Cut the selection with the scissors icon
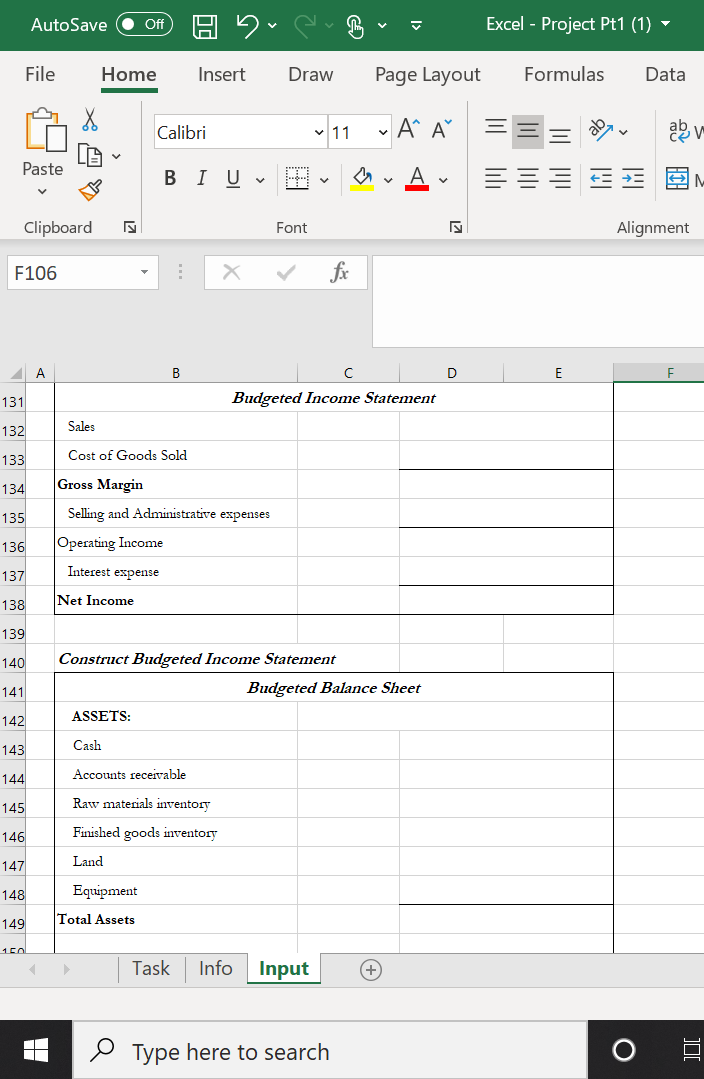The width and height of the screenshot is (704, 1079). [89, 119]
